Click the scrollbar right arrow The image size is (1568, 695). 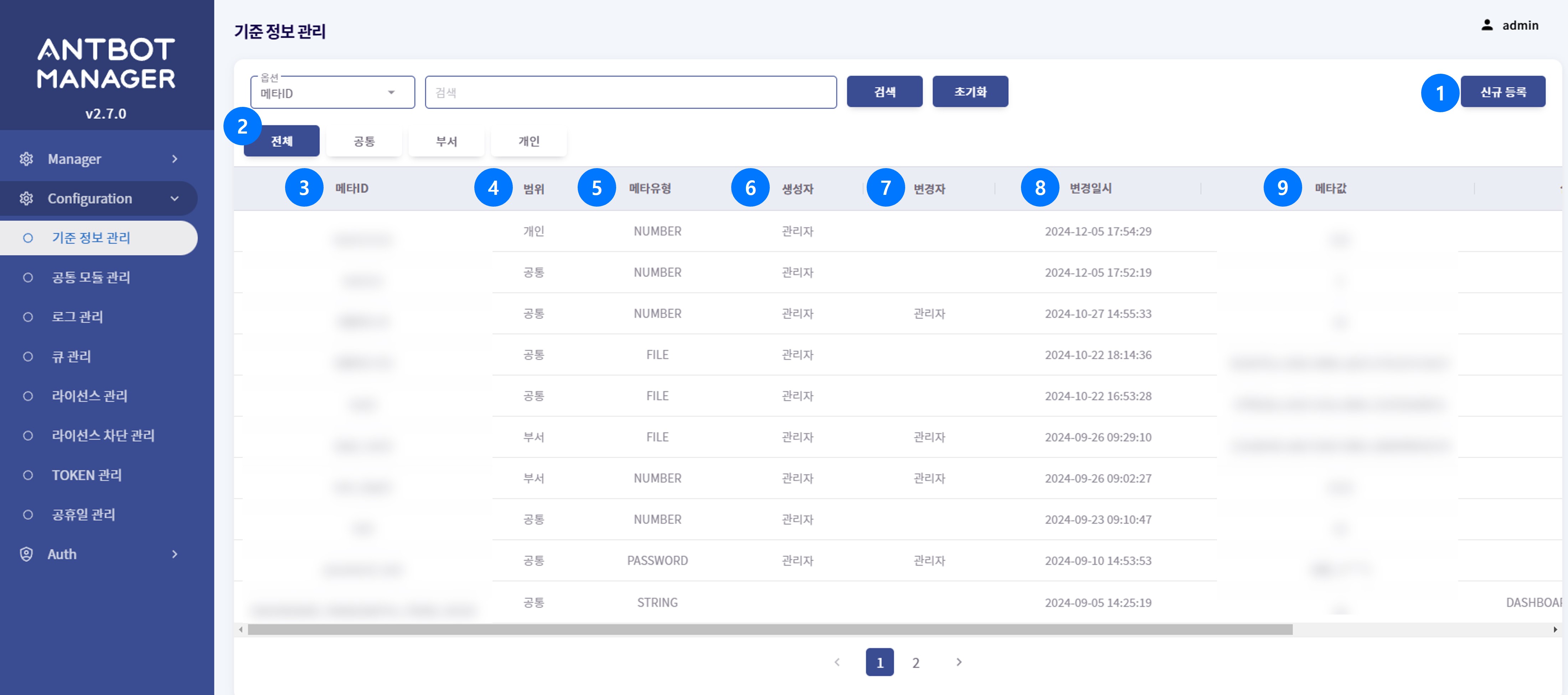[x=1555, y=630]
